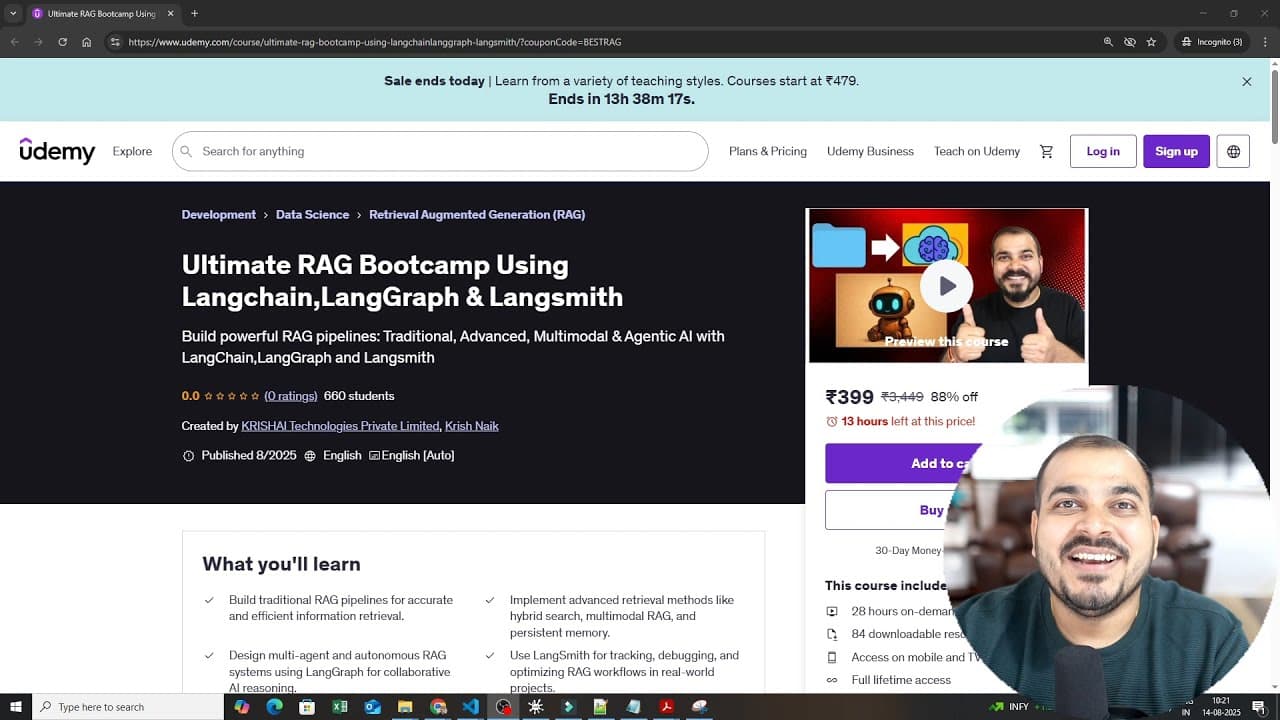1280x720 pixels.
Task: Reload the page
Action: click(x=62, y=42)
